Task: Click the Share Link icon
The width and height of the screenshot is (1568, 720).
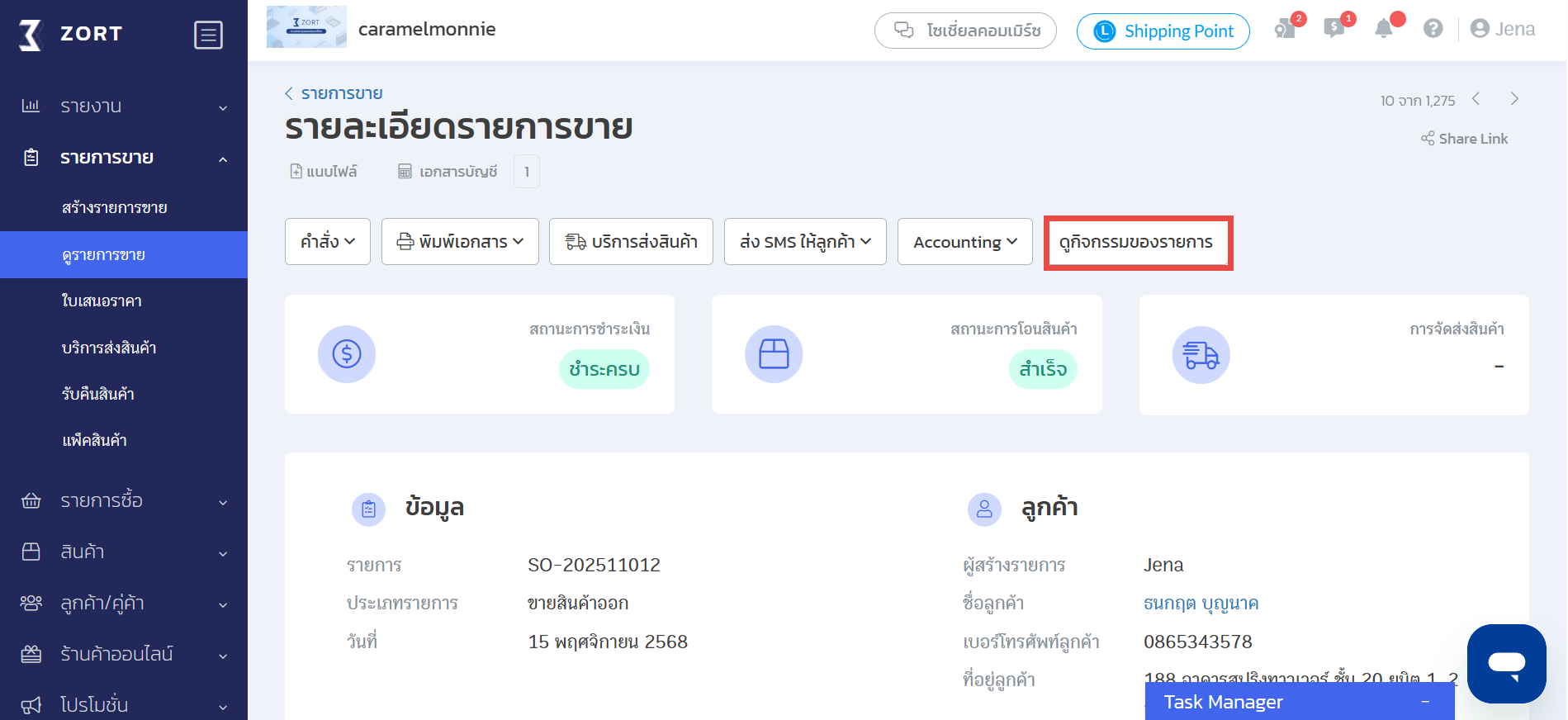Action: pyautogui.click(x=1428, y=139)
